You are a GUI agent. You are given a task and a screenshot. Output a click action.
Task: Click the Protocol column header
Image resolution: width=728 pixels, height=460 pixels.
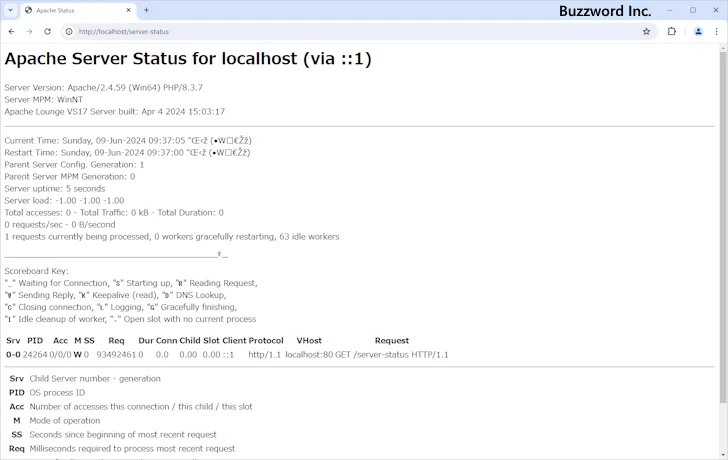[266, 341]
